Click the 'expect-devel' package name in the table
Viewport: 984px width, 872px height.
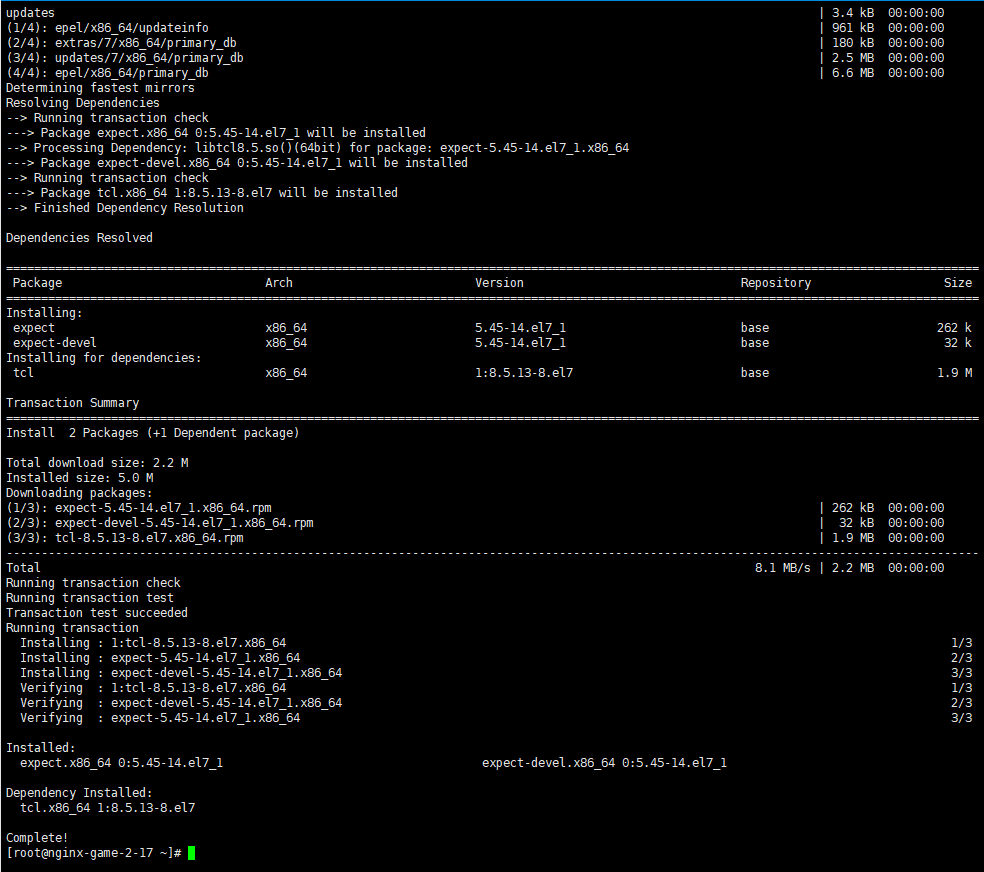(x=55, y=343)
